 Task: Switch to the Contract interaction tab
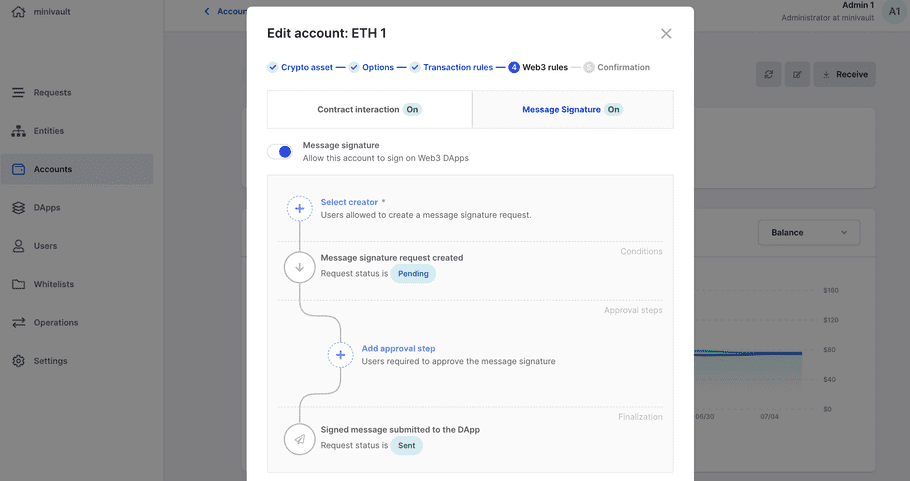click(x=369, y=110)
